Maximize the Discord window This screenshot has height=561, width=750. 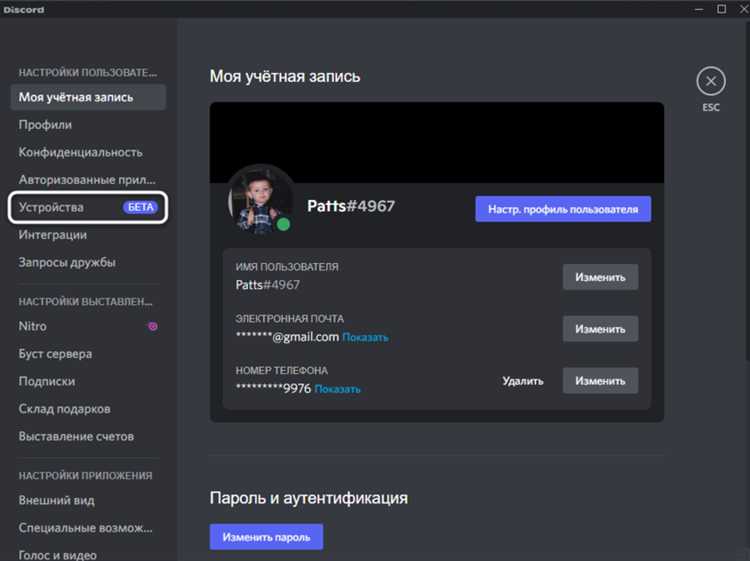[722, 9]
